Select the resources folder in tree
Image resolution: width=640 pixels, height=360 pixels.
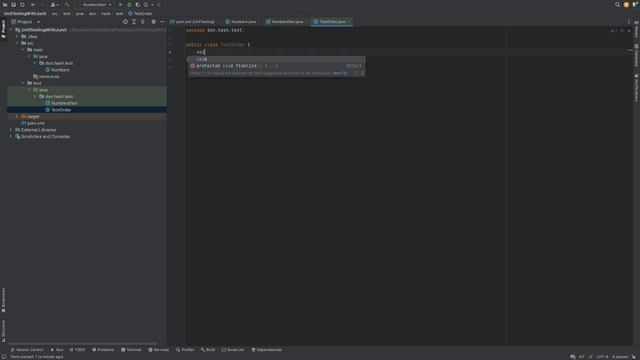coord(46,76)
